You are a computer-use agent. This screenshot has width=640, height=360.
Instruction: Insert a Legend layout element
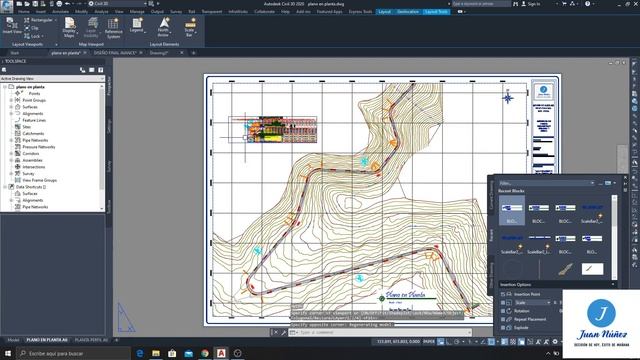tap(137, 25)
